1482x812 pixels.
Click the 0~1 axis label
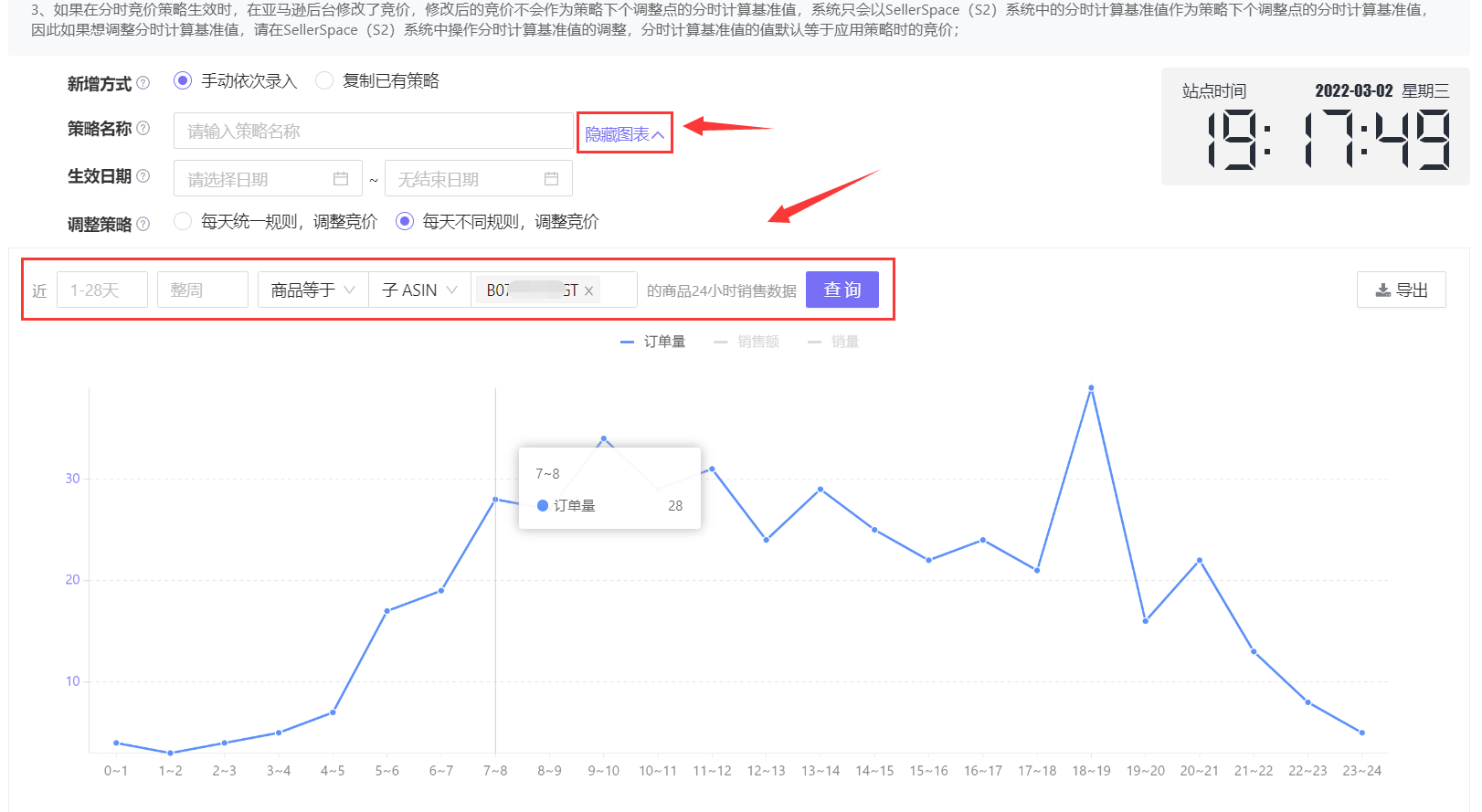tap(116, 771)
